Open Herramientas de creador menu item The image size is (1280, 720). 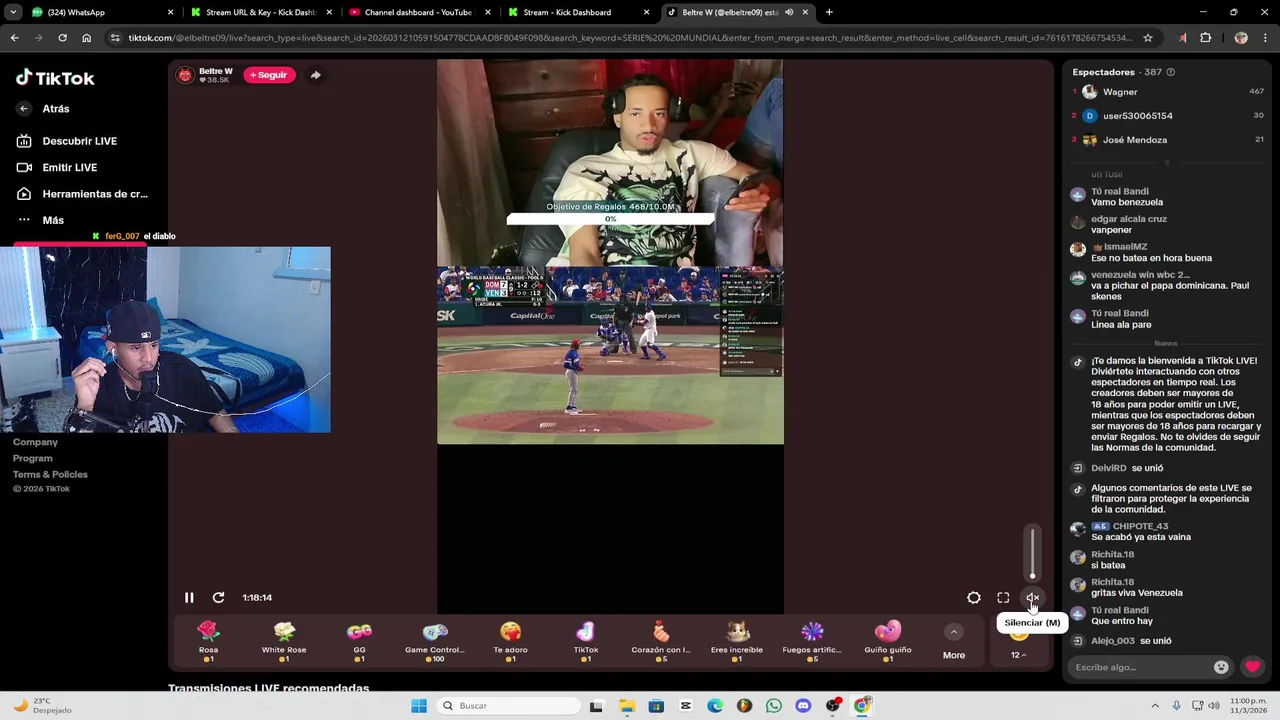82,194
